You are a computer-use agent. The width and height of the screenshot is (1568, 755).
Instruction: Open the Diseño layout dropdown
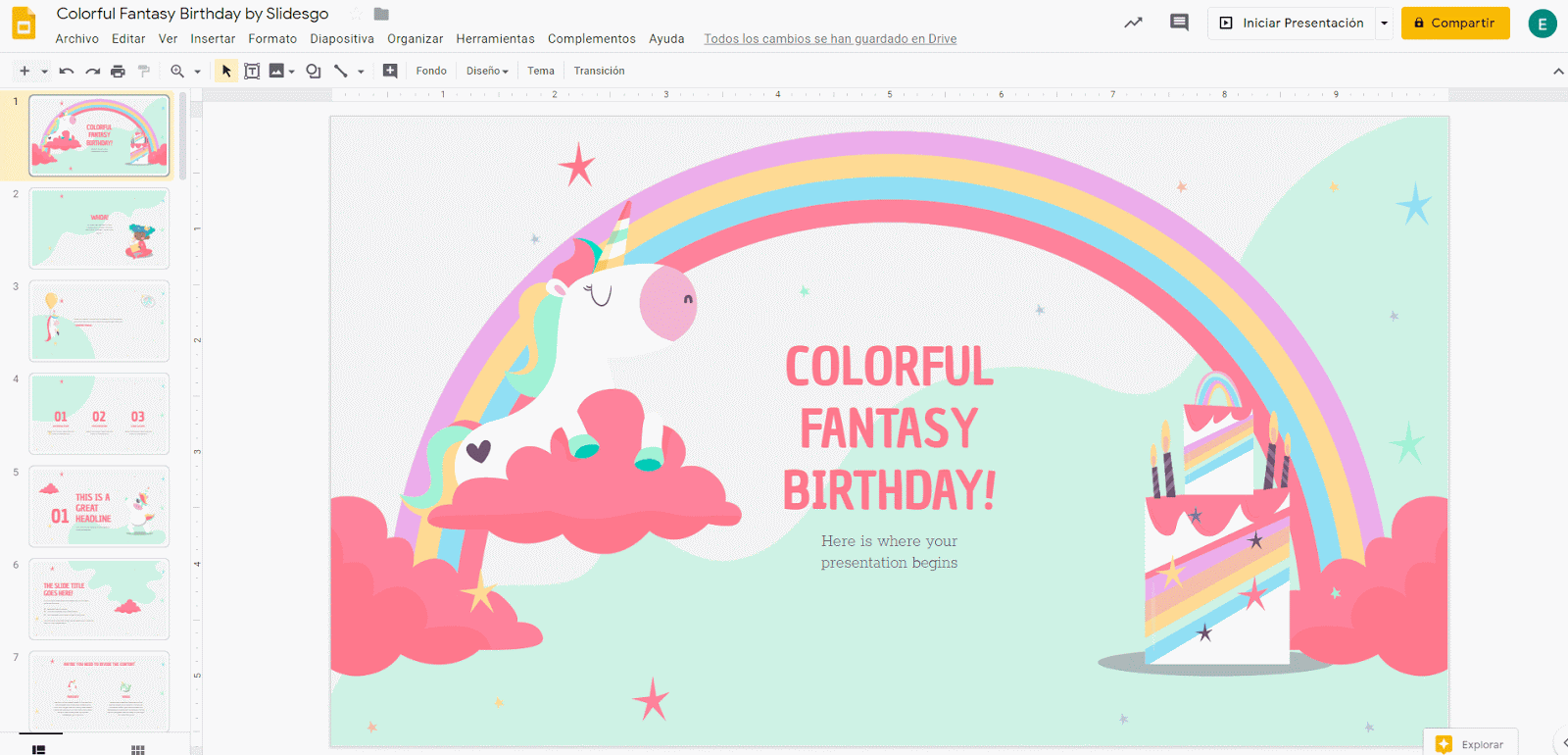point(487,71)
